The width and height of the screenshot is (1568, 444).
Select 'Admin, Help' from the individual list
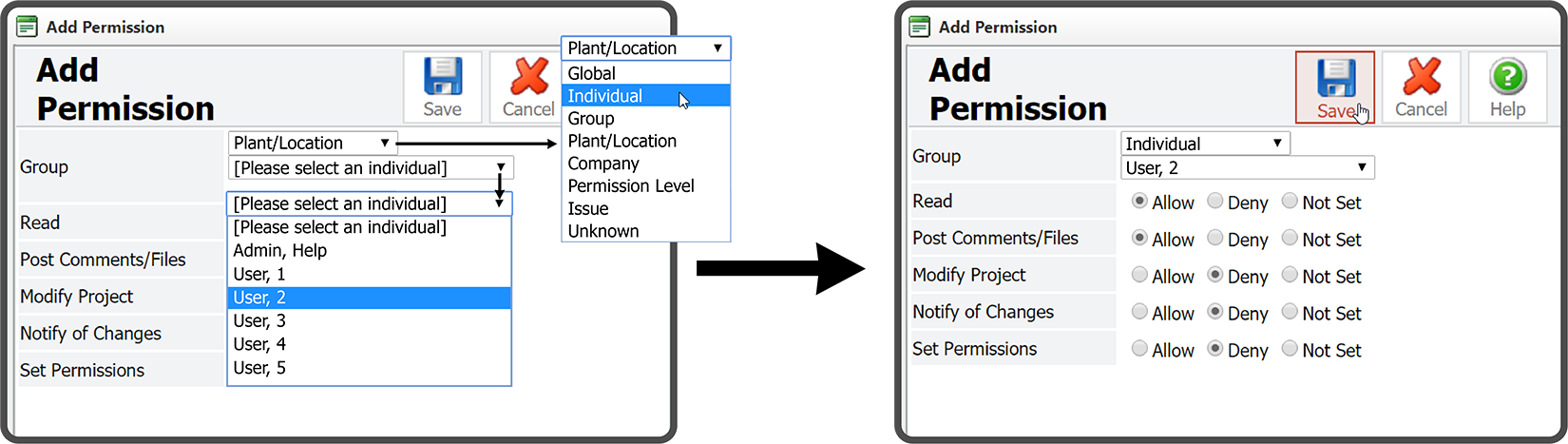click(x=280, y=251)
